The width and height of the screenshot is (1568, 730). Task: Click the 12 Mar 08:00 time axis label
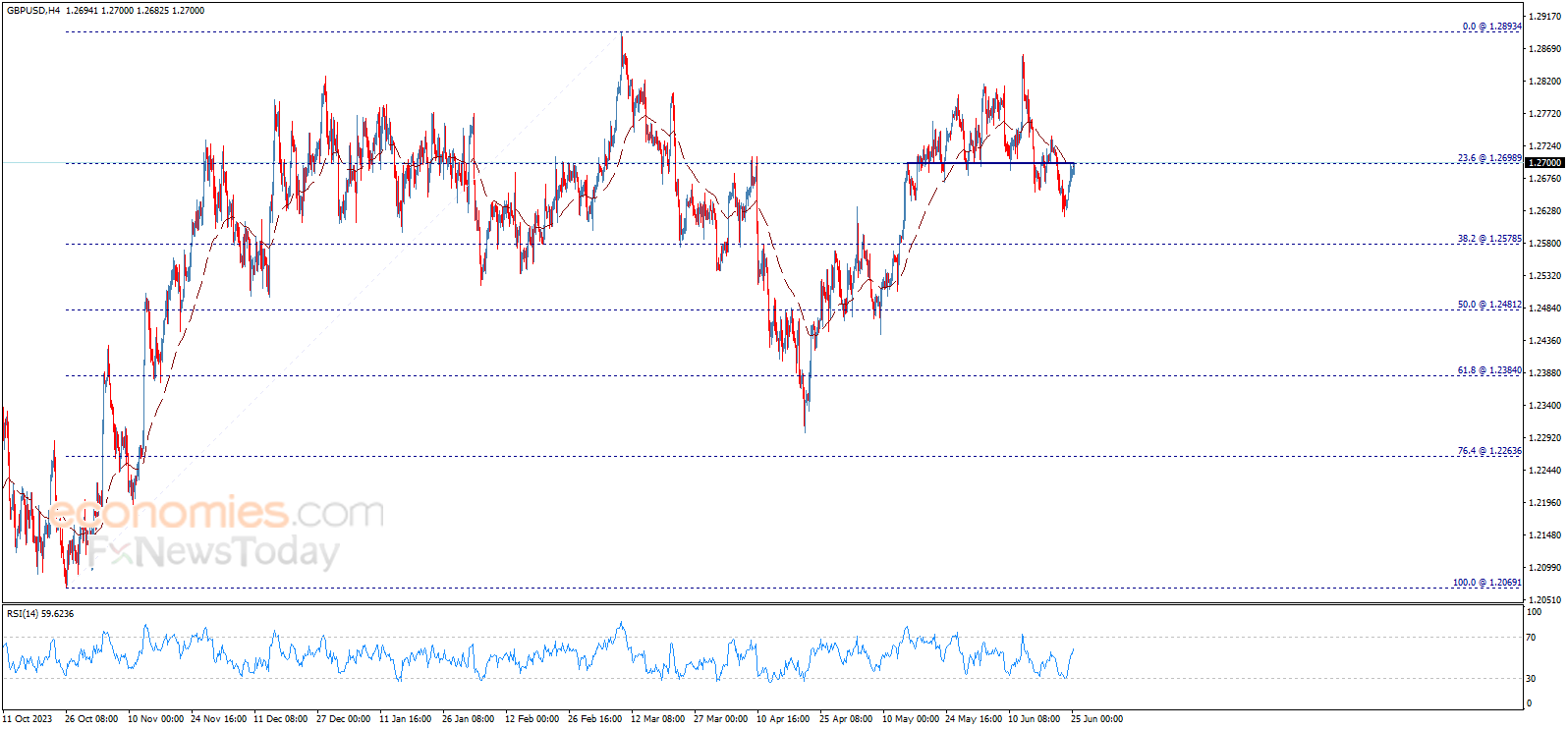(658, 719)
